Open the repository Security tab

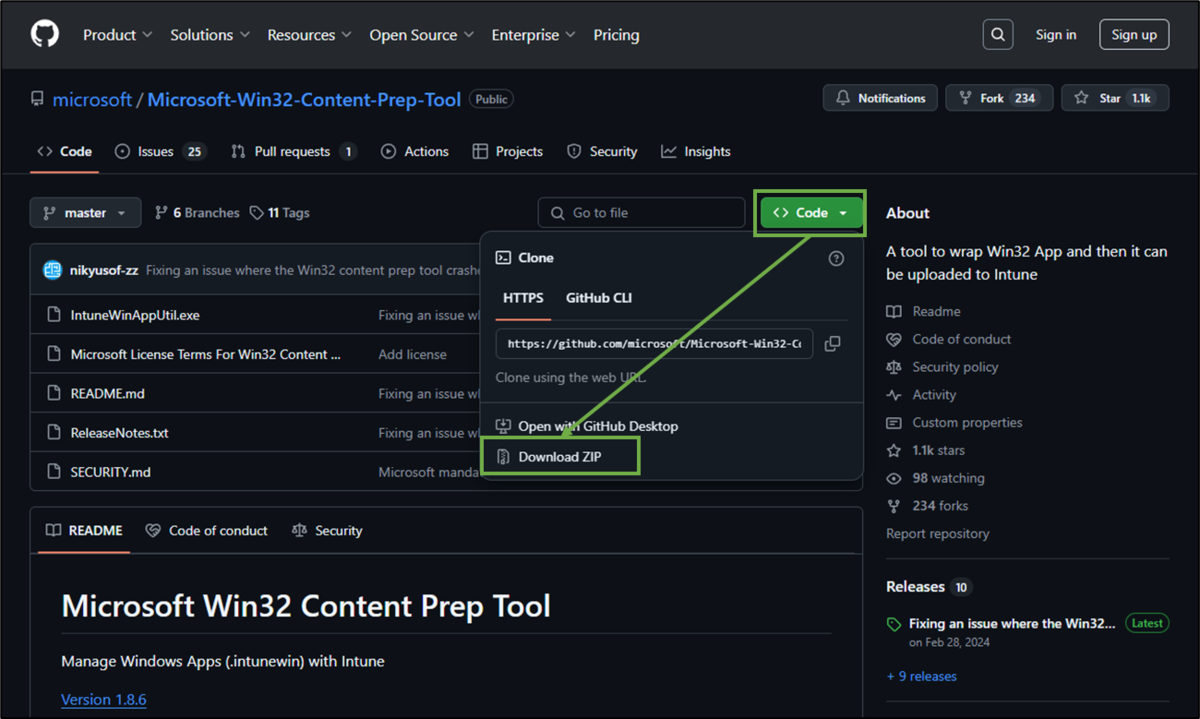click(x=602, y=152)
